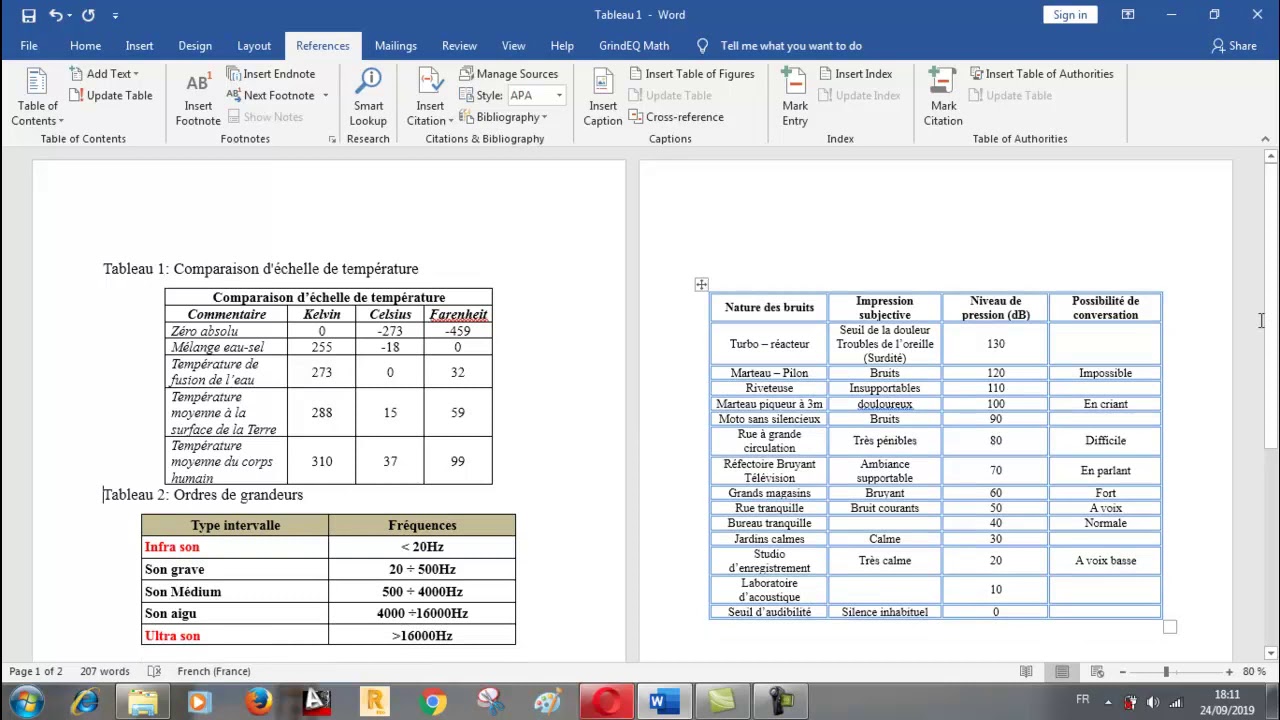Click the volume icon in system tray
The image size is (1280, 720).
(x=1153, y=702)
